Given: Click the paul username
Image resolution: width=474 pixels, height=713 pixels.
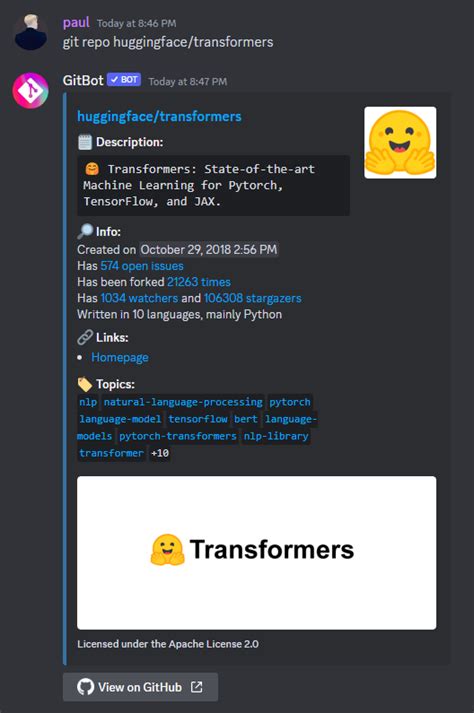Looking at the screenshot, I should [x=76, y=23].
